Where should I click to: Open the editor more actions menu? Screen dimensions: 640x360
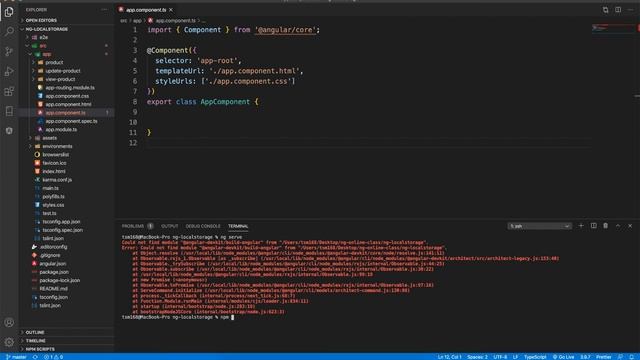pyautogui.click(x=630, y=10)
